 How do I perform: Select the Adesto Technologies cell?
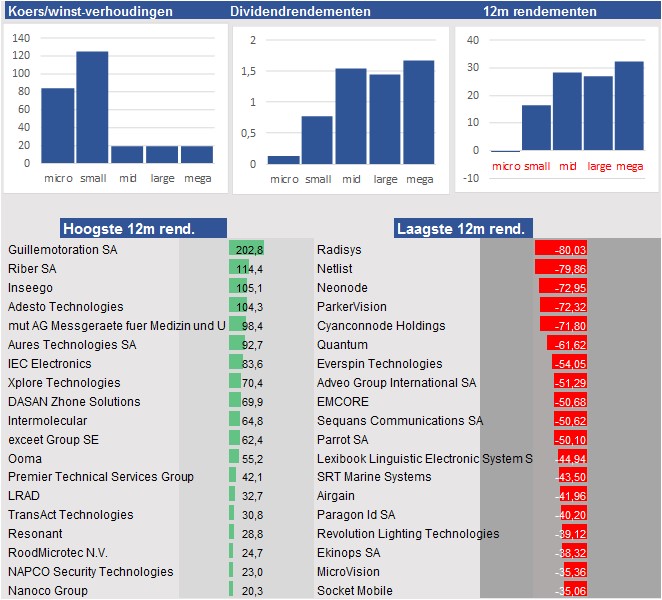point(65,307)
